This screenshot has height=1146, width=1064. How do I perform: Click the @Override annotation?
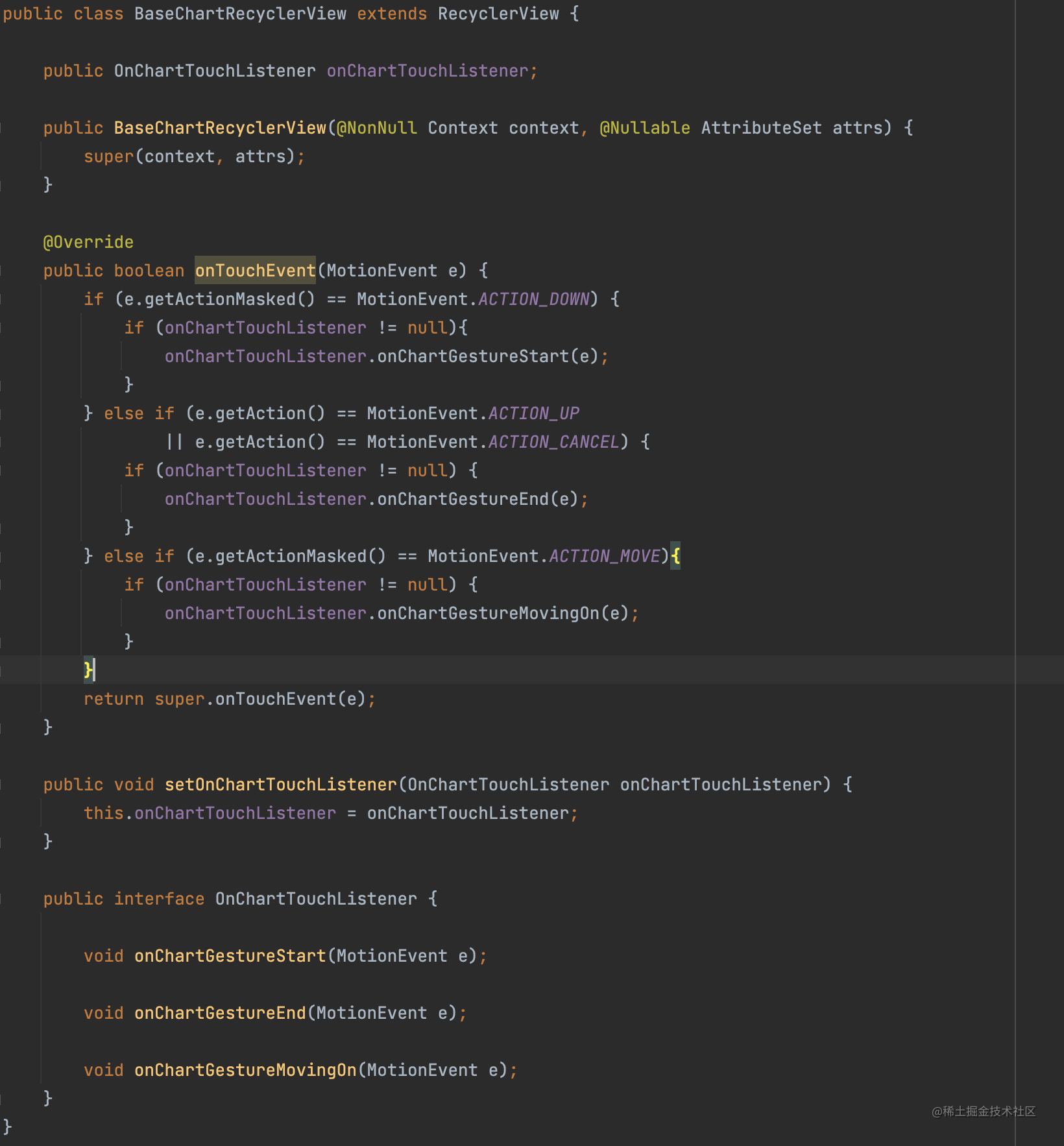tap(88, 242)
